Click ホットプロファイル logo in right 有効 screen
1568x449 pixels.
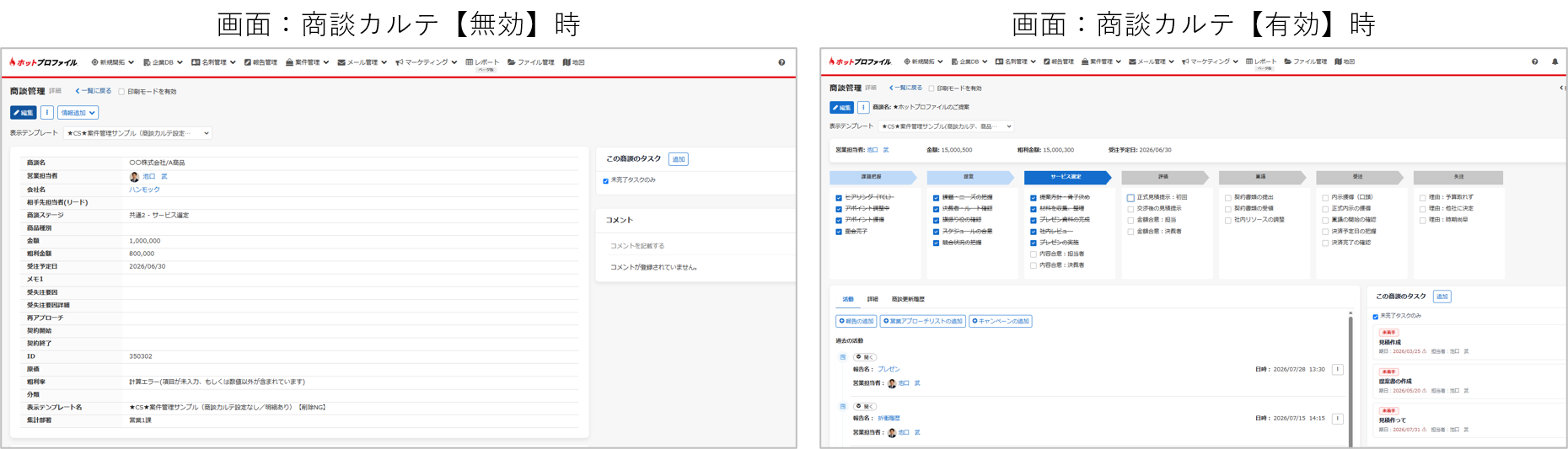point(860,61)
